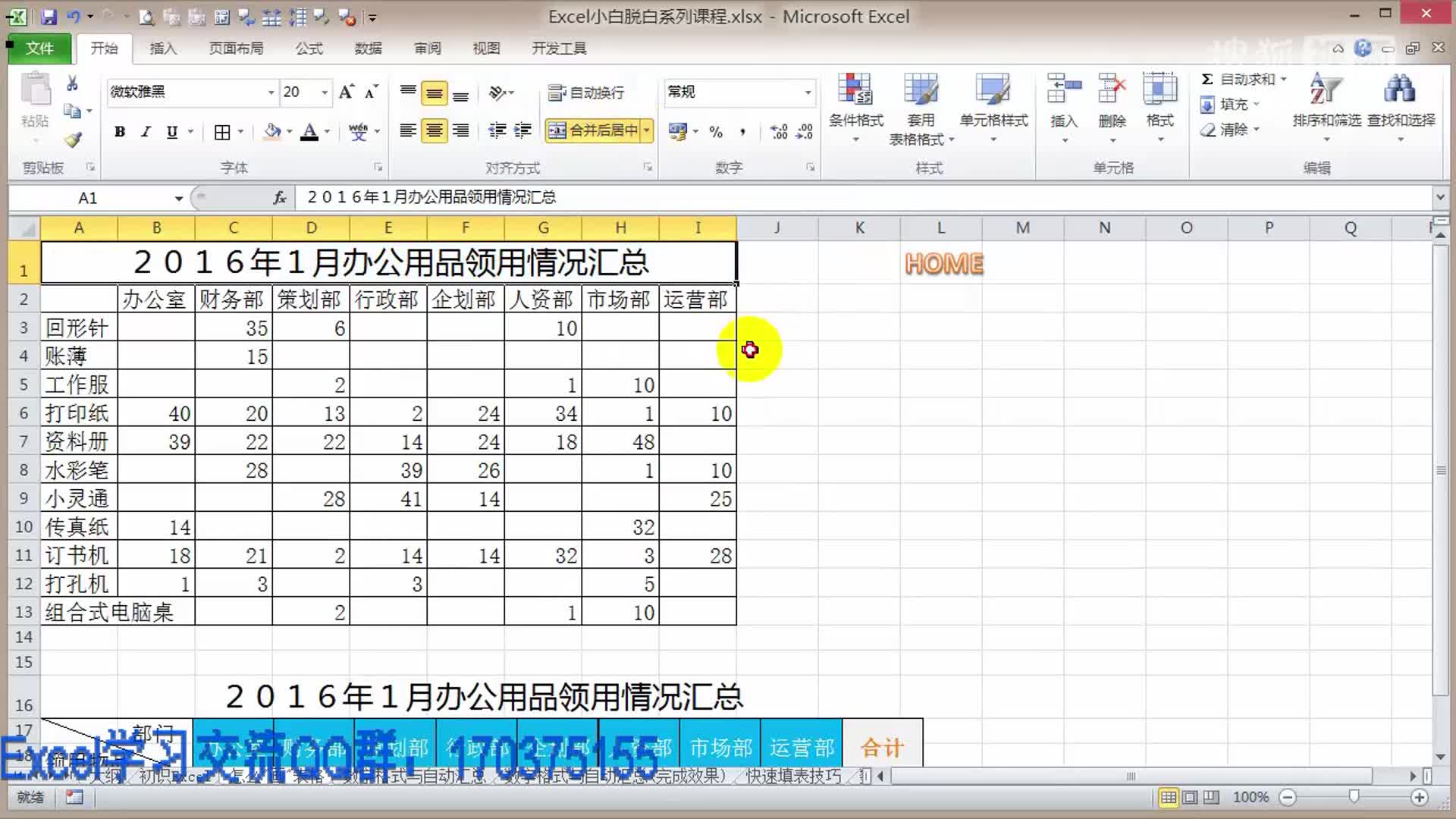Click the AutoSum sigma icon
1456x819 pixels.
pyautogui.click(x=1207, y=79)
